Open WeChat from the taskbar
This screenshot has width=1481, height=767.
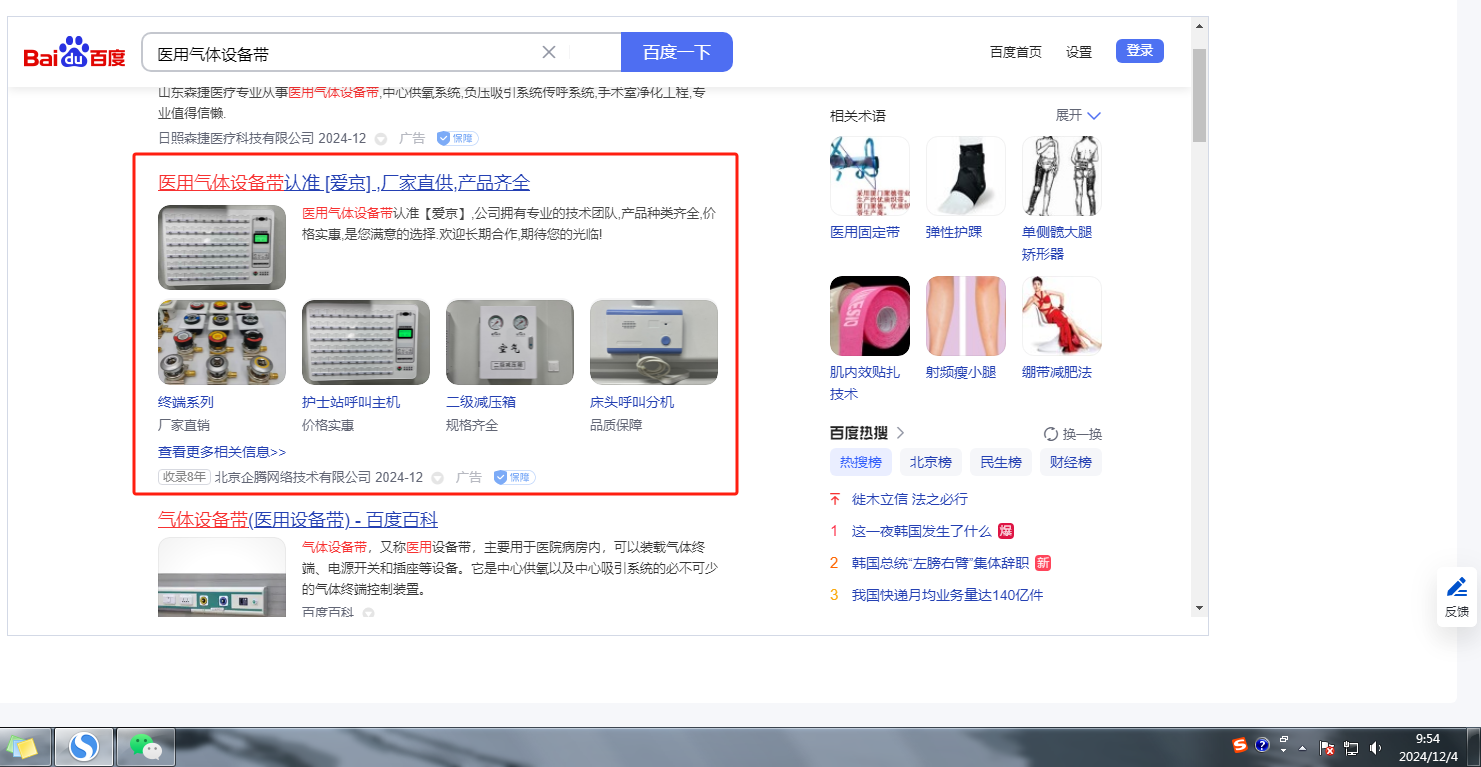coord(146,747)
